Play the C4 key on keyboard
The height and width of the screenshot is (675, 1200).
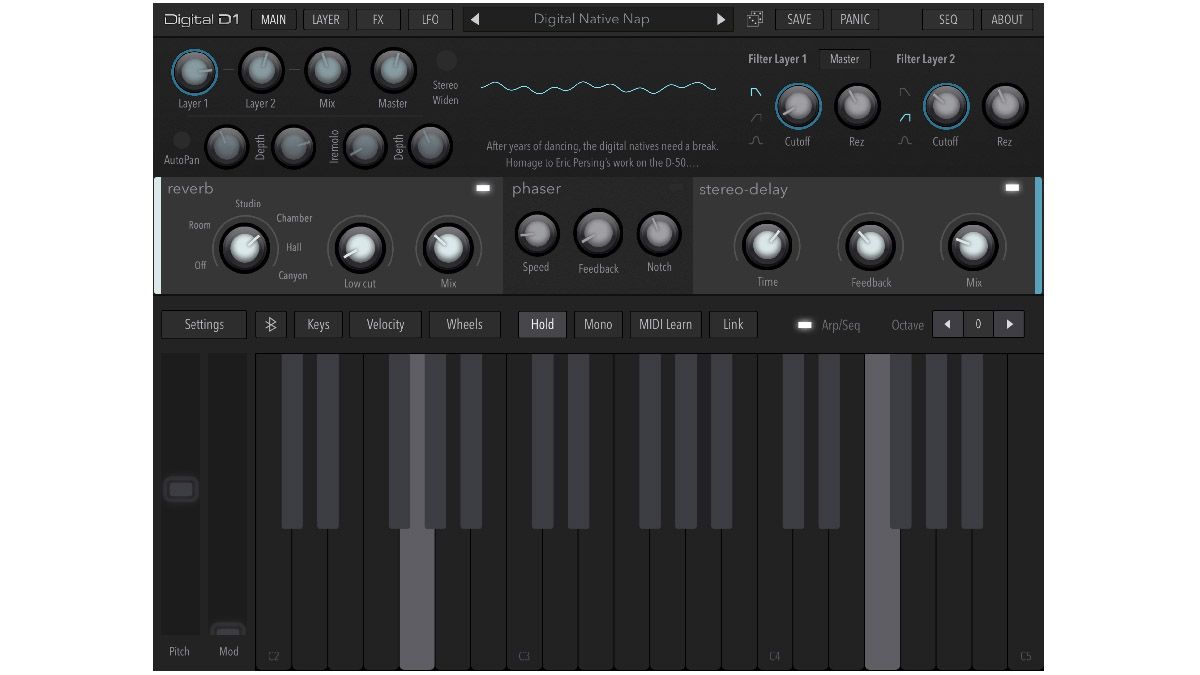point(775,600)
